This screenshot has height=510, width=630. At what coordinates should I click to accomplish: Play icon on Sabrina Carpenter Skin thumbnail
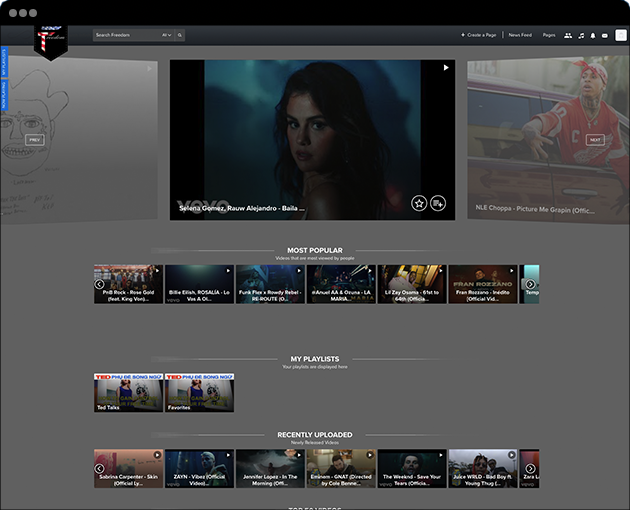click(x=157, y=455)
